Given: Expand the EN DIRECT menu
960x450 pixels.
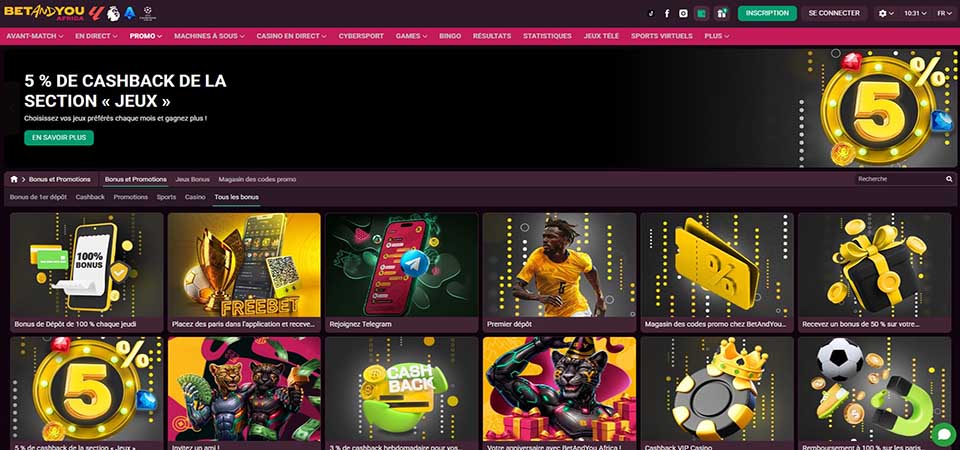Looking at the screenshot, I should click(97, 36).
